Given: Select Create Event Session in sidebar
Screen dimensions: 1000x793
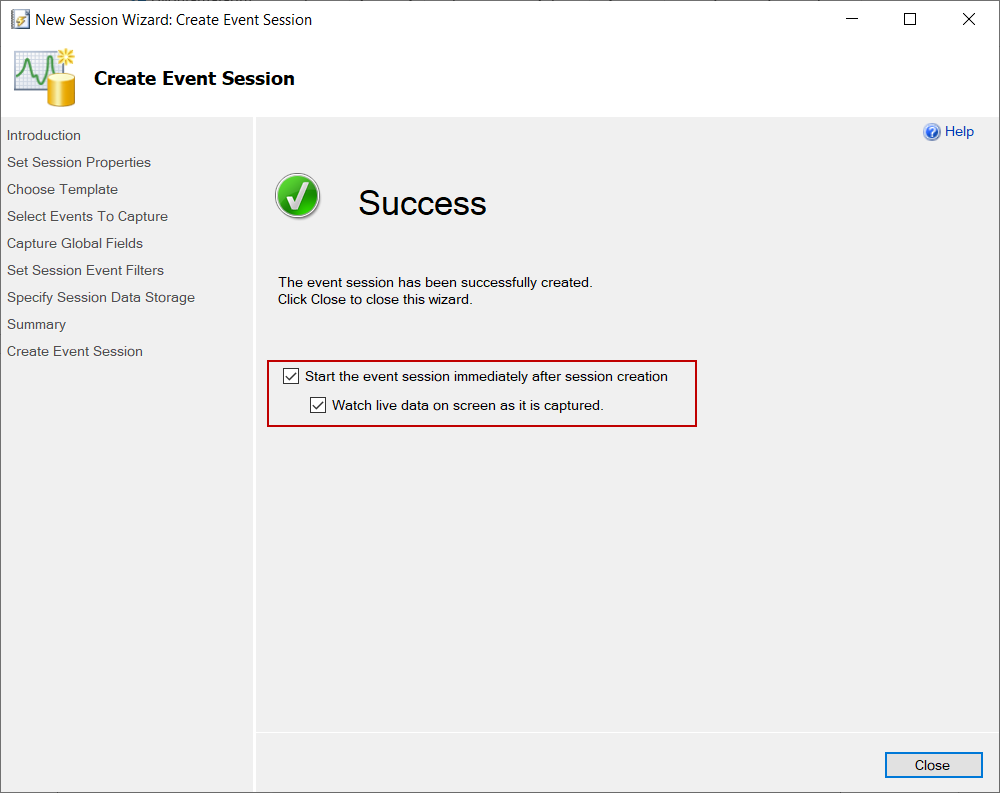Looking at the screenshot, I should [x=75, y=351].
